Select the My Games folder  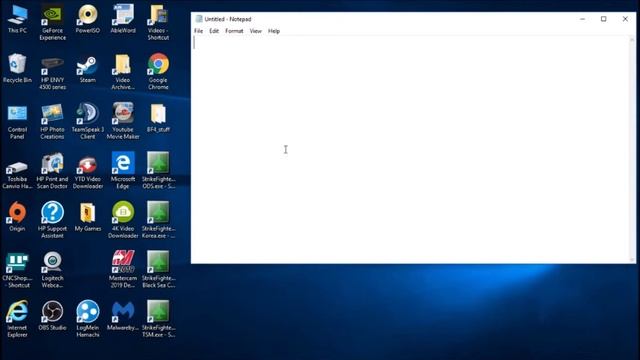click(x=88, y=218)
